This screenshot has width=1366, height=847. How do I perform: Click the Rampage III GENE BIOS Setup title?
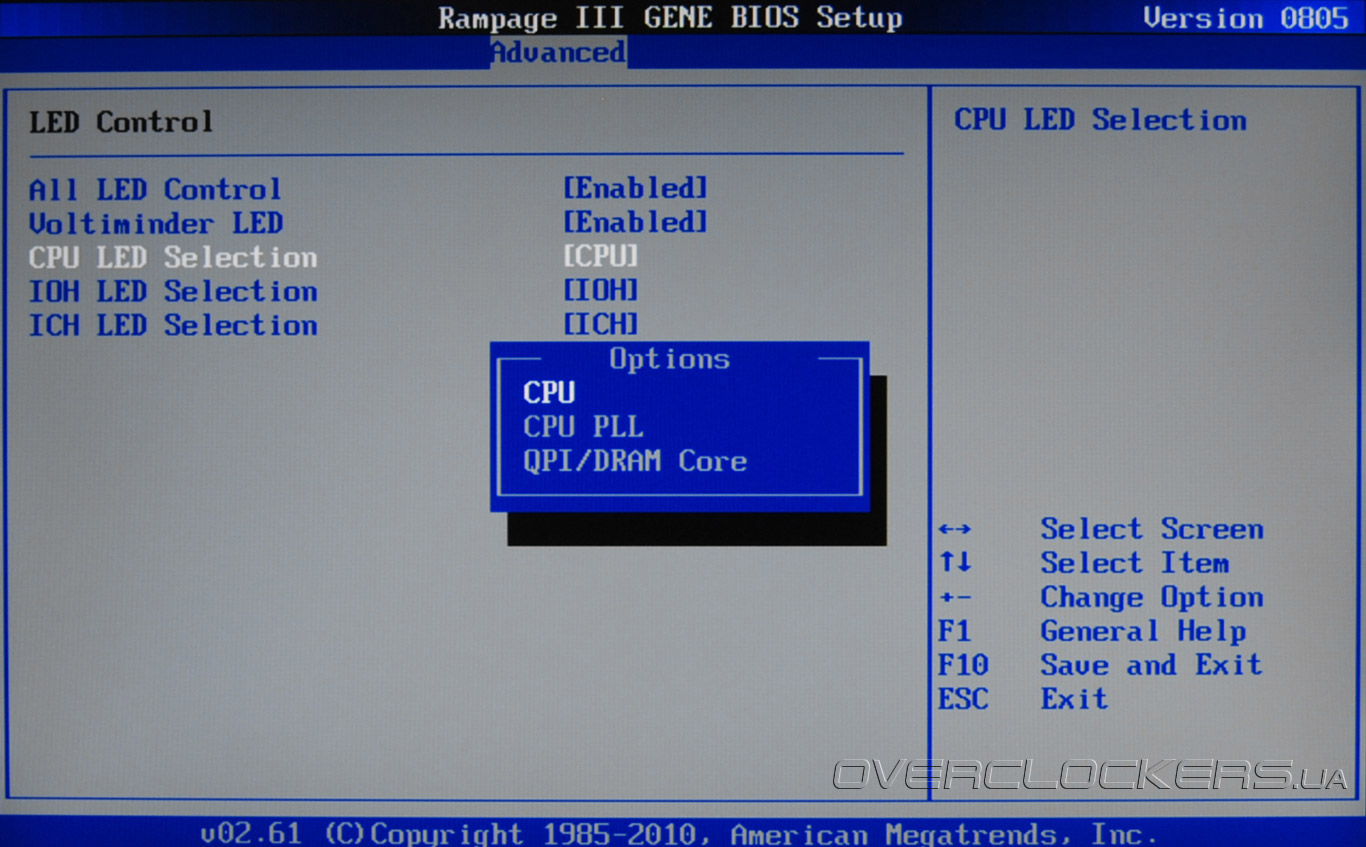[x=670, y=18]
